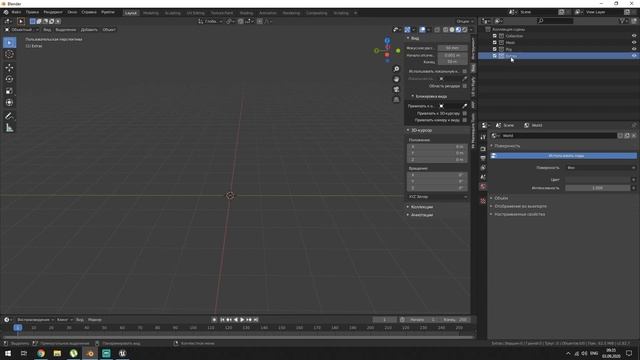Click the outliner filter funnel icon
This screenshot has width=640, height=360.
[x=622, y=21]
